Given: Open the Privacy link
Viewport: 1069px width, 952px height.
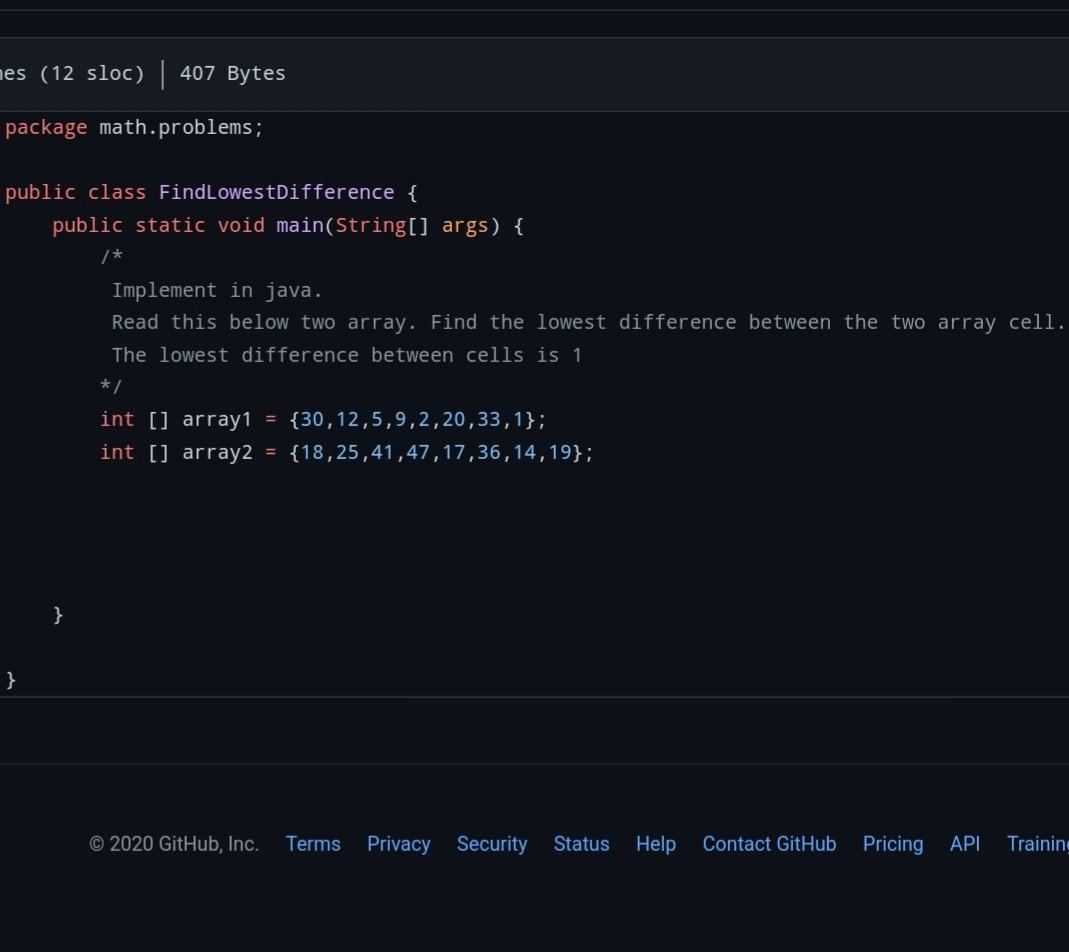Looking at the screenshot, I should pyautogui.click(x=398, y=844).
